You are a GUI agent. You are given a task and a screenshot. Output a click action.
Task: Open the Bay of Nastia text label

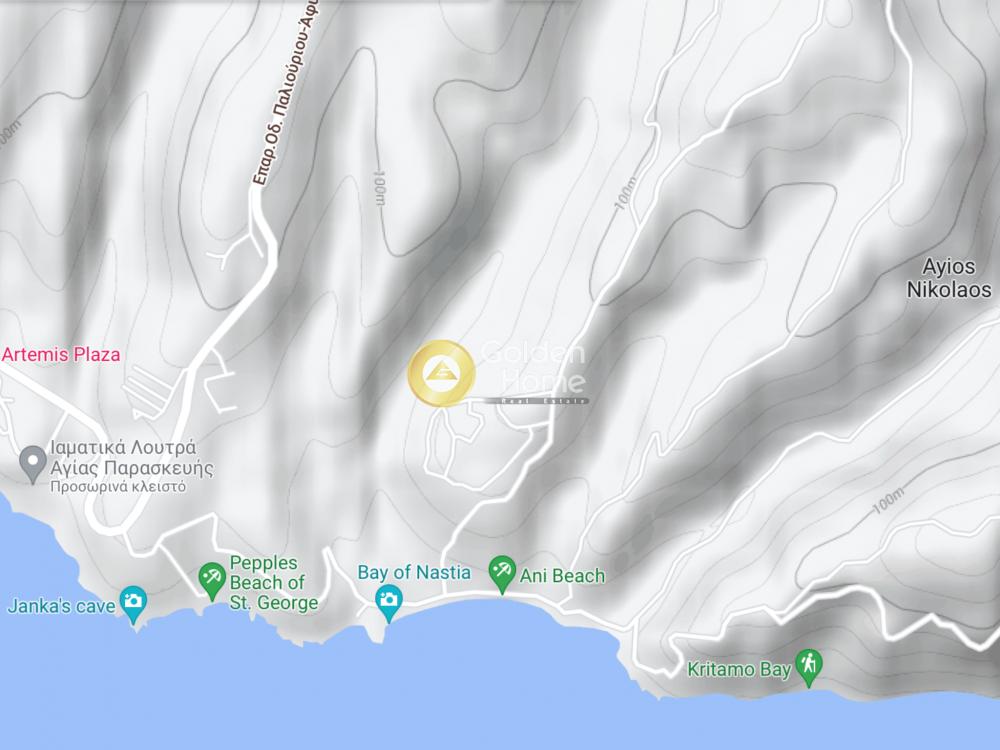tap(414, 573)
